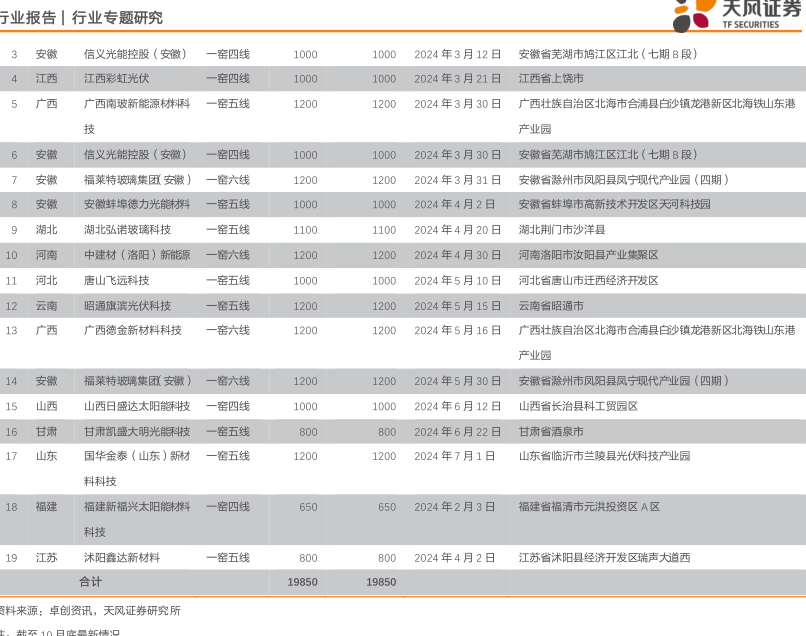
Task: Select address 甘肃省酒泉市
Action: click(551, 432)
